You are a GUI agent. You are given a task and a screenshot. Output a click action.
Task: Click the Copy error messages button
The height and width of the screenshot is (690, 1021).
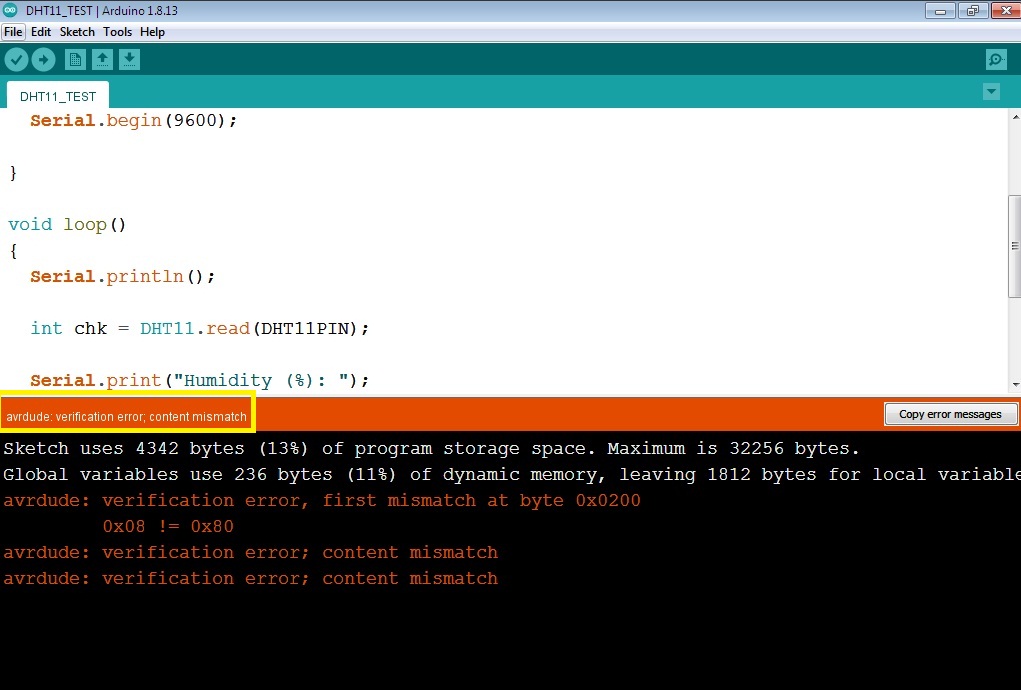coord(950,414)
